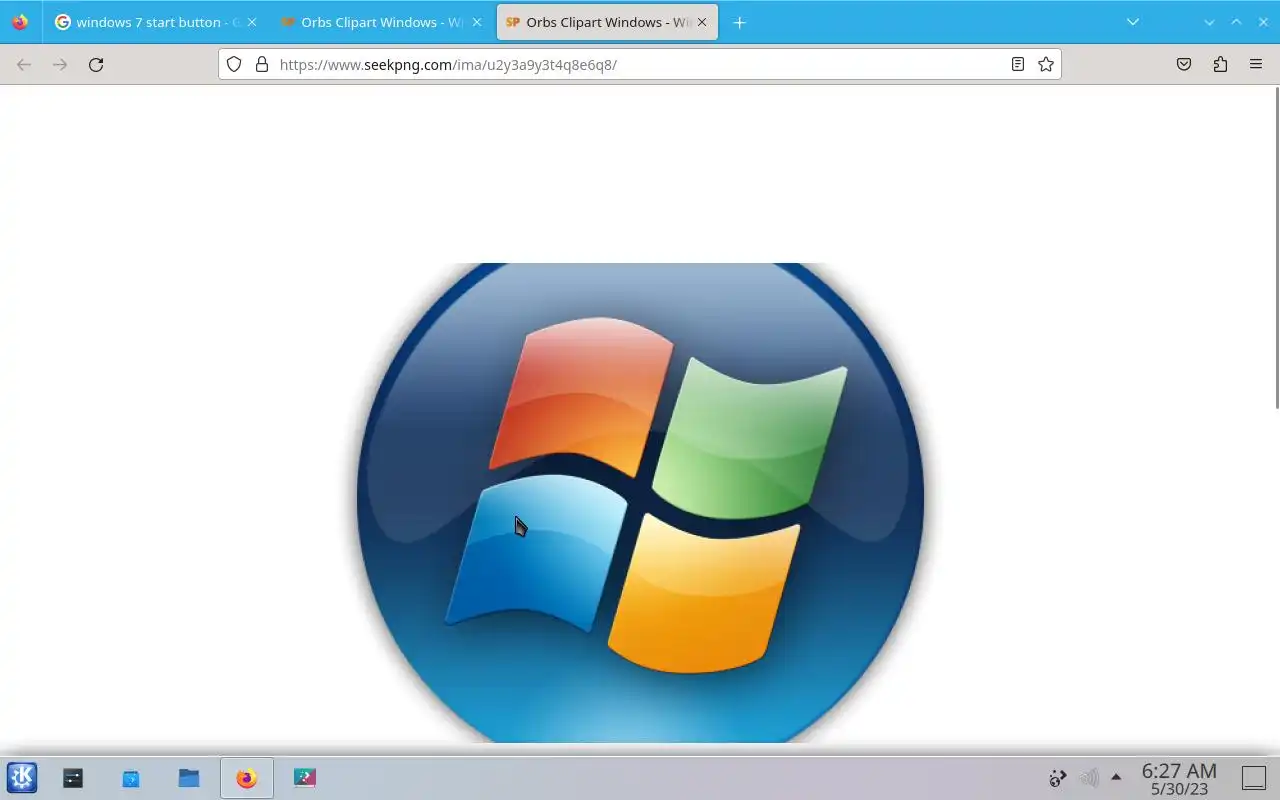Open the Firefox hamburger application menu

1256,64
